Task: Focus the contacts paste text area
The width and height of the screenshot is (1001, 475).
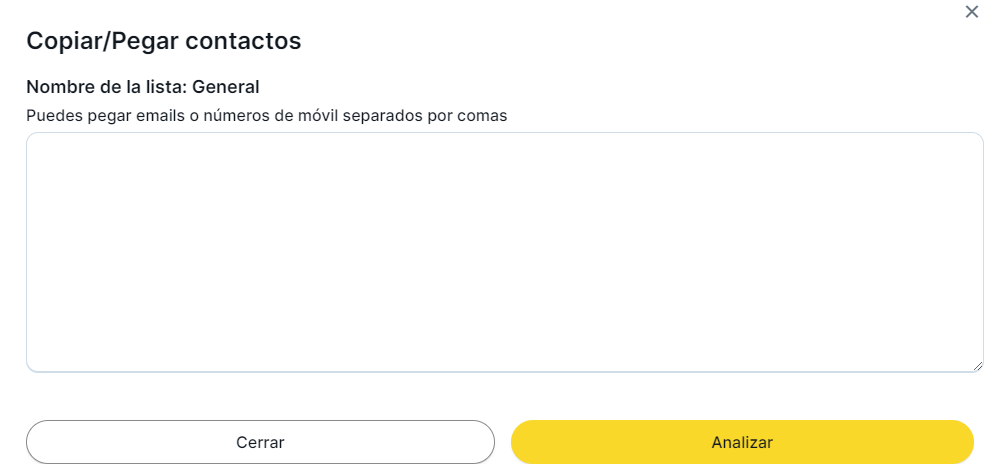Action: pyautogui.click(x=504, y=252)
